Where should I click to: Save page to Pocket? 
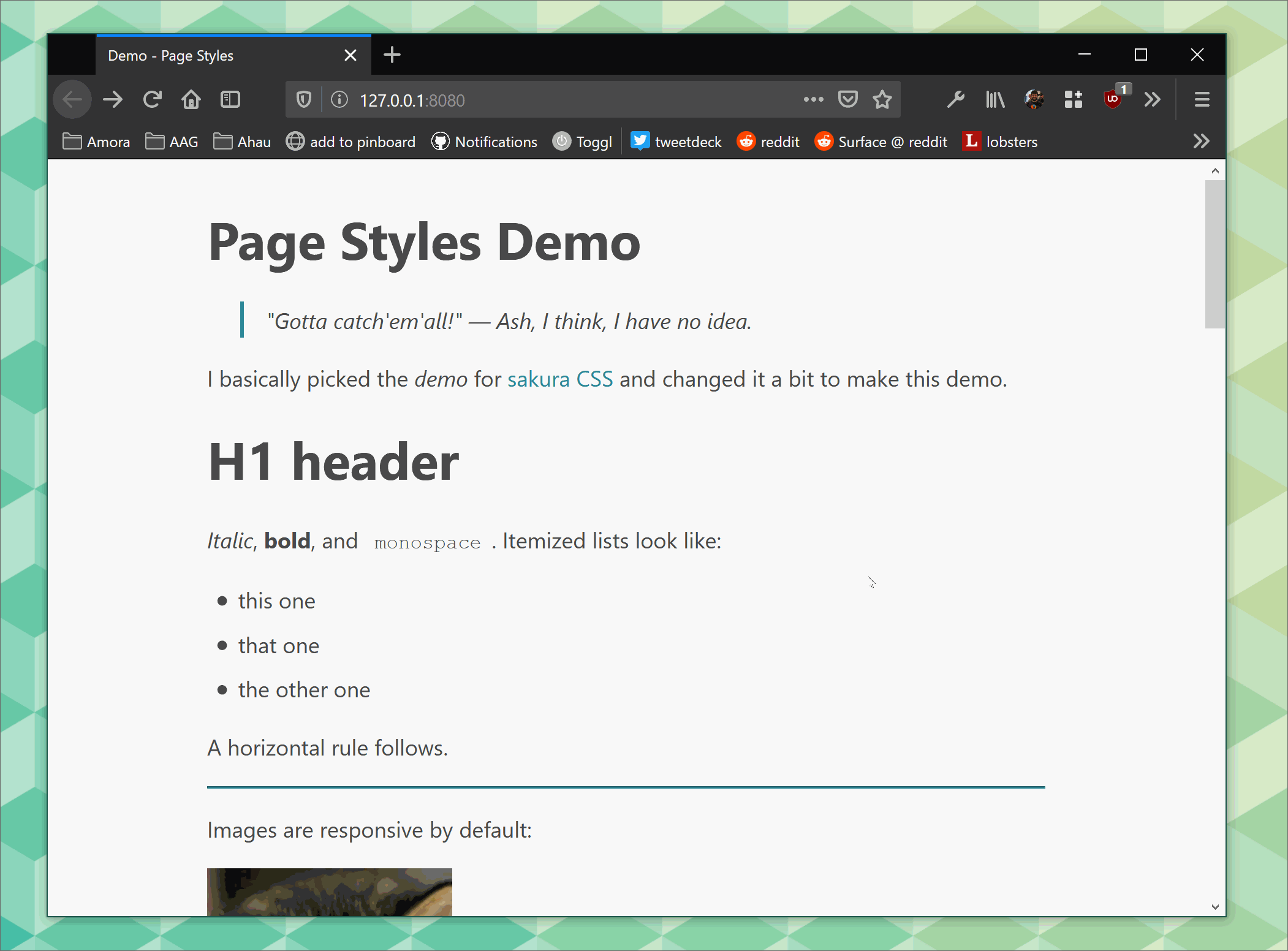[848, 99]
